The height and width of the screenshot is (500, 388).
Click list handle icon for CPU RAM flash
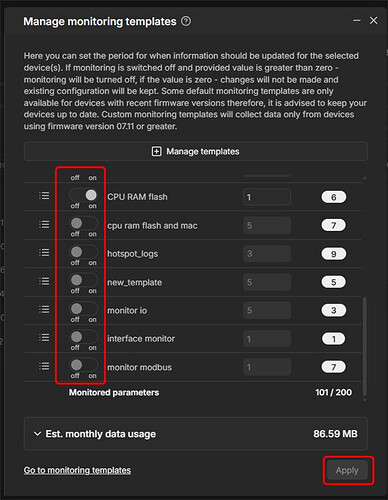coord(44,196)
